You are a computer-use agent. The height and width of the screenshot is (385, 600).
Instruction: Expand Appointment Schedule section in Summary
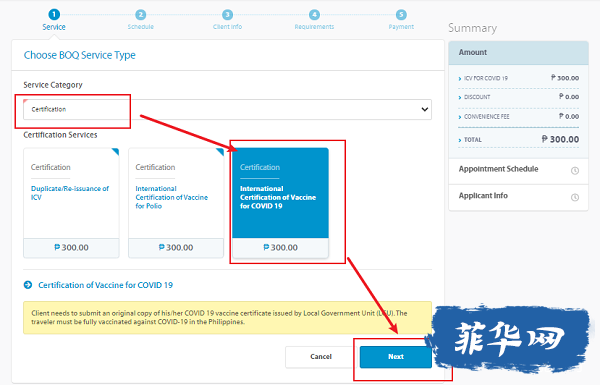click(x=518, y=171)
